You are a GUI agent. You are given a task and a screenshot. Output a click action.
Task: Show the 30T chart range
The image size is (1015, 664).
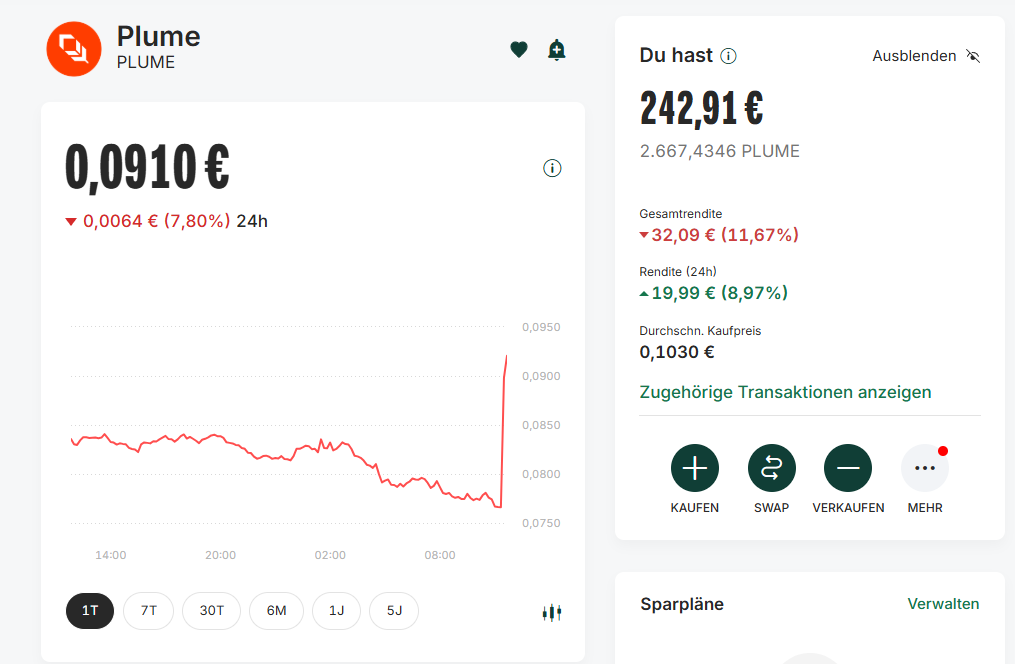(x=211, y=610)
